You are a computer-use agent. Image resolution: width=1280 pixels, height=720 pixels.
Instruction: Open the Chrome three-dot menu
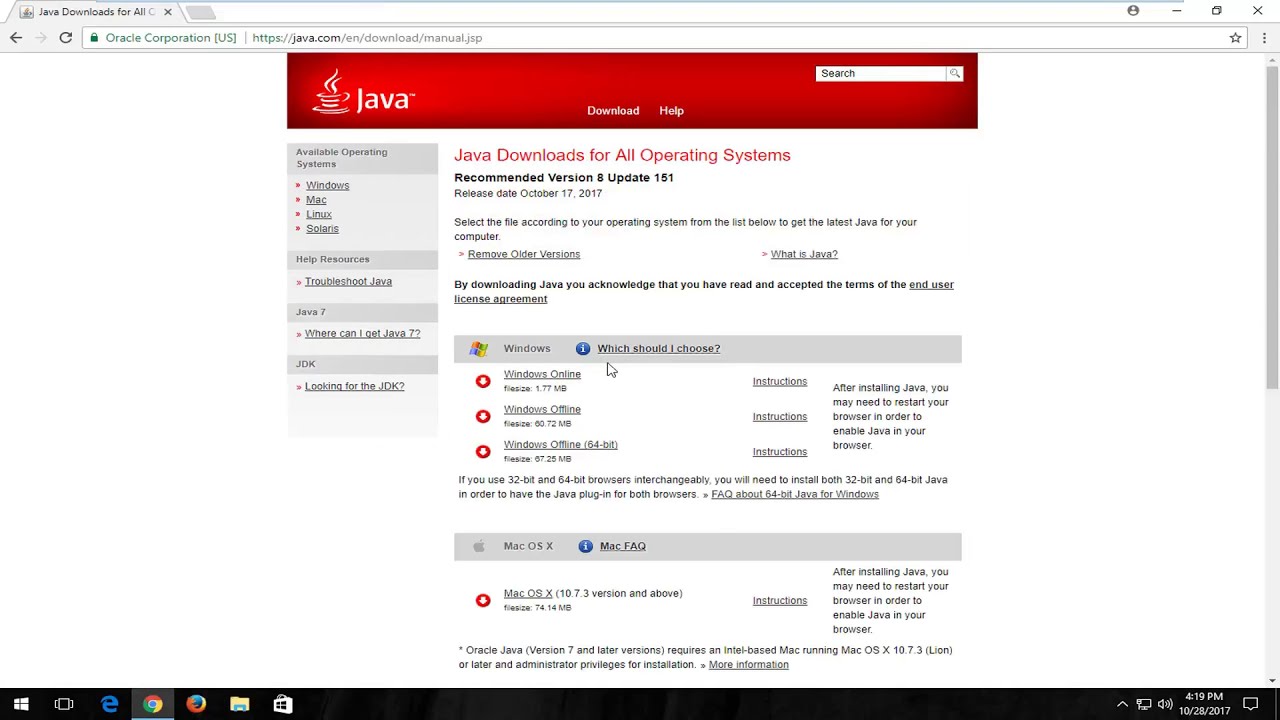tap(1264, 38)
